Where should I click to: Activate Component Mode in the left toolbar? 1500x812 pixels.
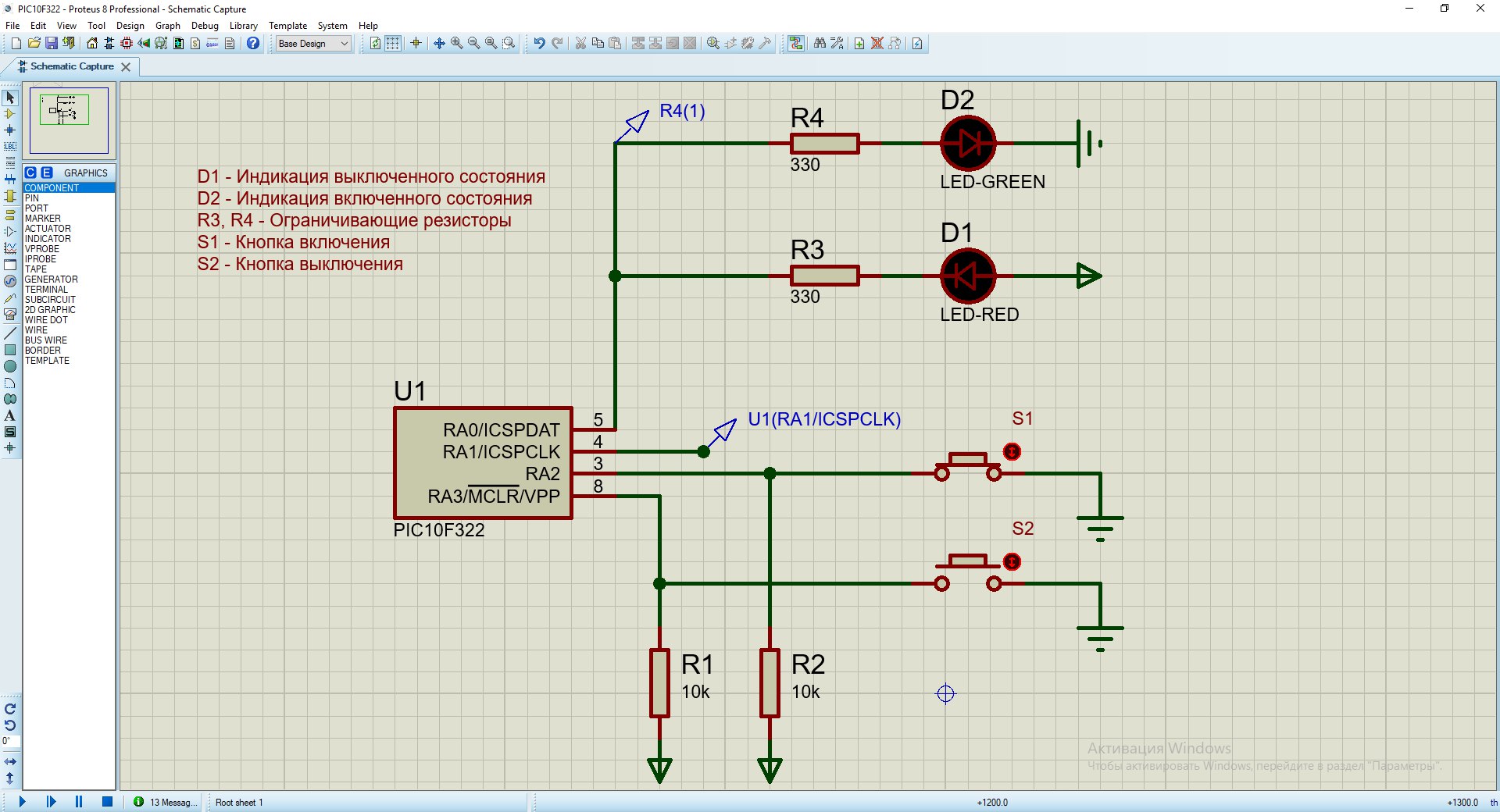pyautogui.click(x=10, y=114)
